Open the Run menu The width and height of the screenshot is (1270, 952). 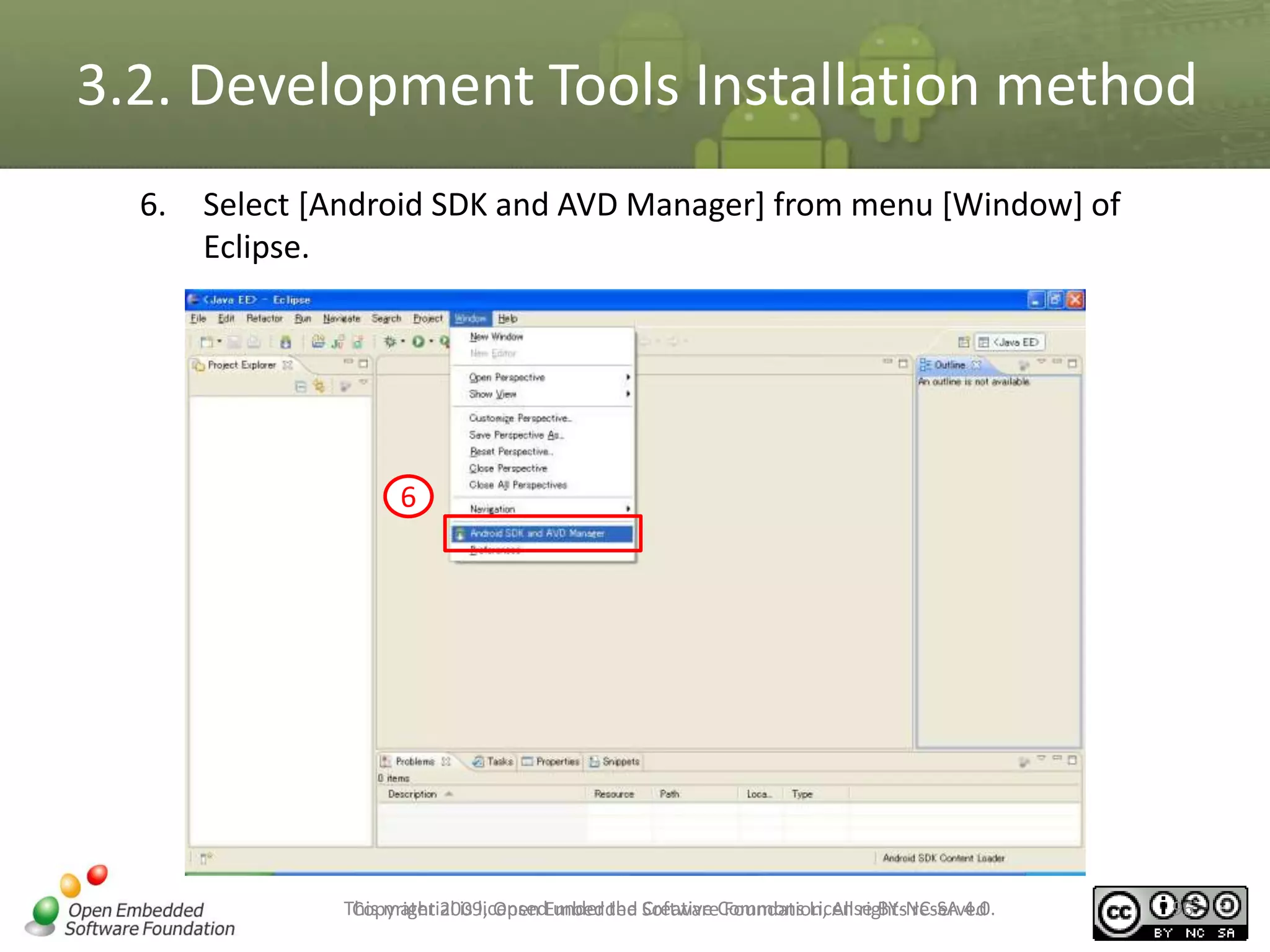[303, 319]
